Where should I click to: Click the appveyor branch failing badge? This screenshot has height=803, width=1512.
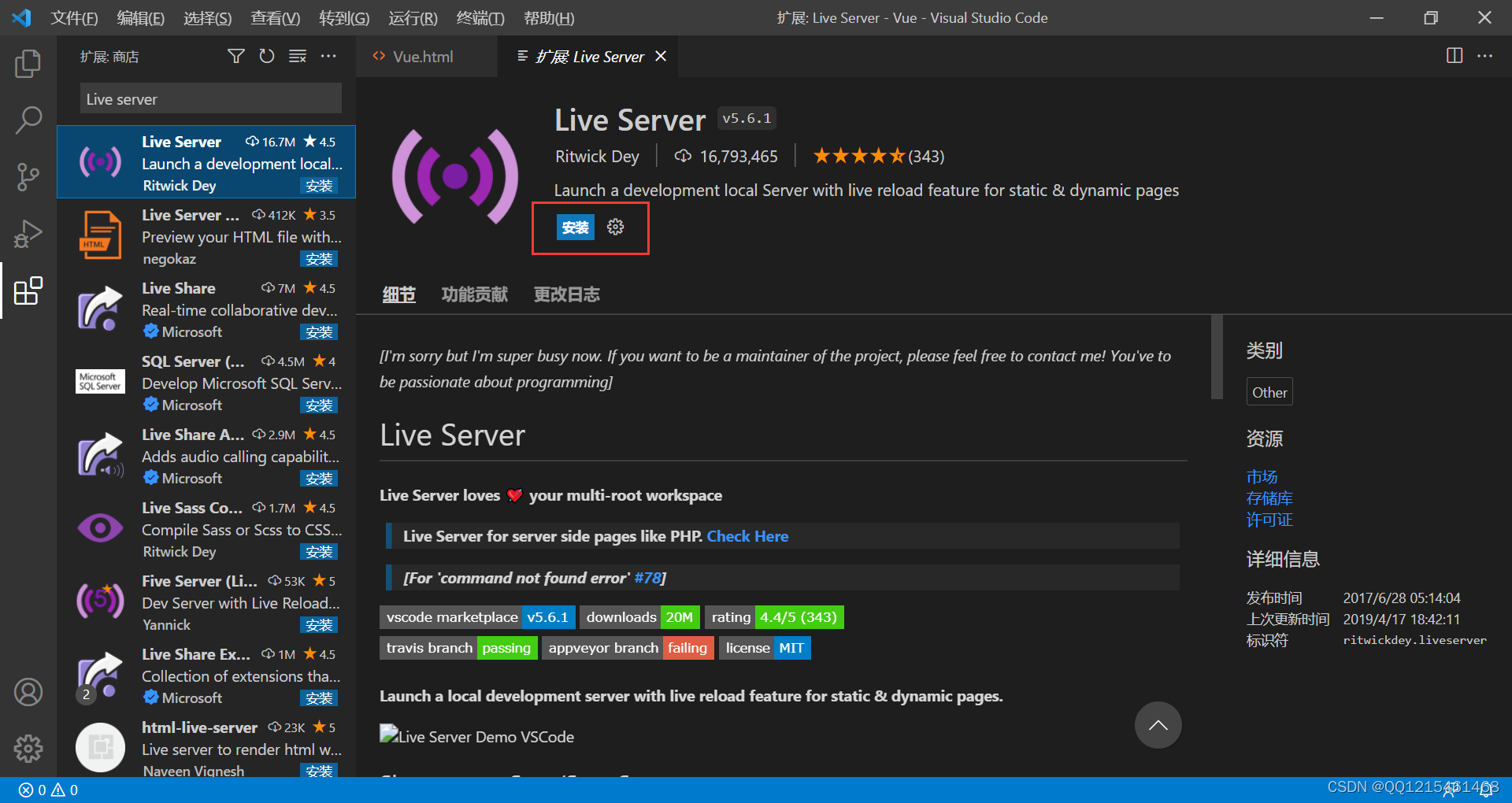(628, 648)
